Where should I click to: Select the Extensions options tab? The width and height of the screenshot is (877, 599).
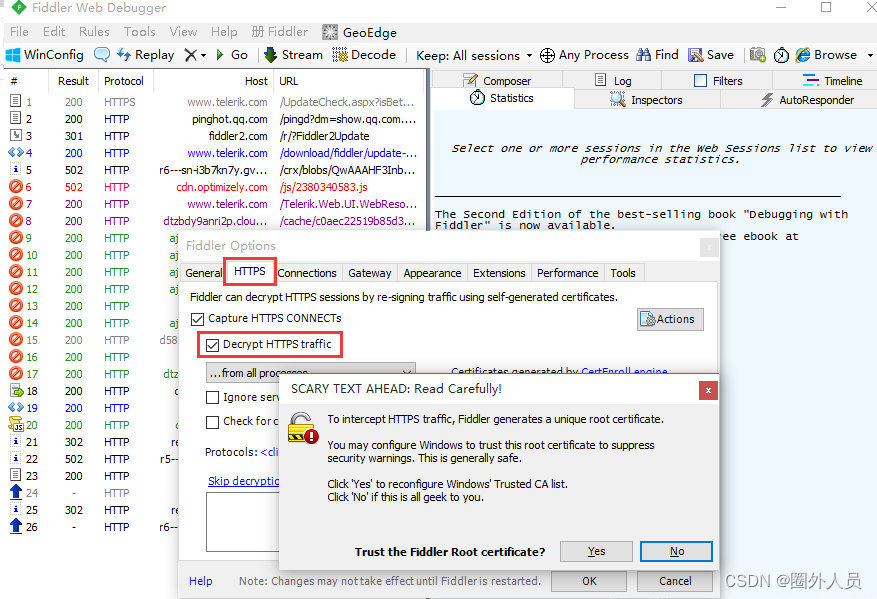pyautogui.click(x=499, y=273)
